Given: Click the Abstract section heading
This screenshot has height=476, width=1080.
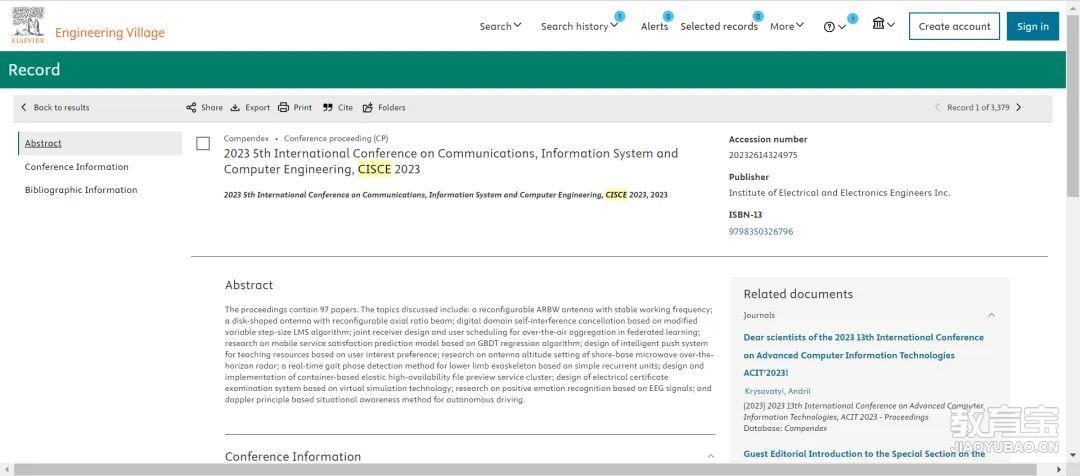Looking at the screenshot, I should 249,285.
